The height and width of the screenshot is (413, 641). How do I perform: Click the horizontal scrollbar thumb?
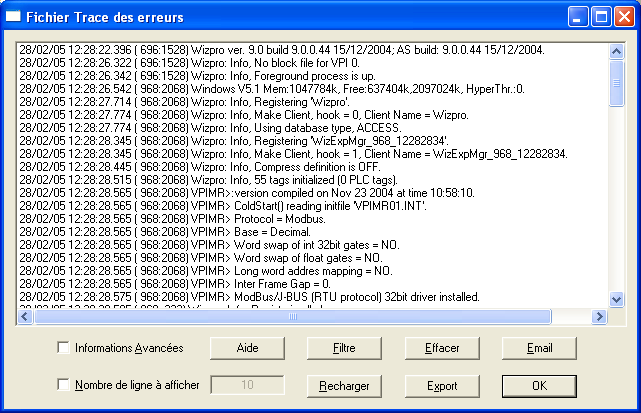[293, 316]
